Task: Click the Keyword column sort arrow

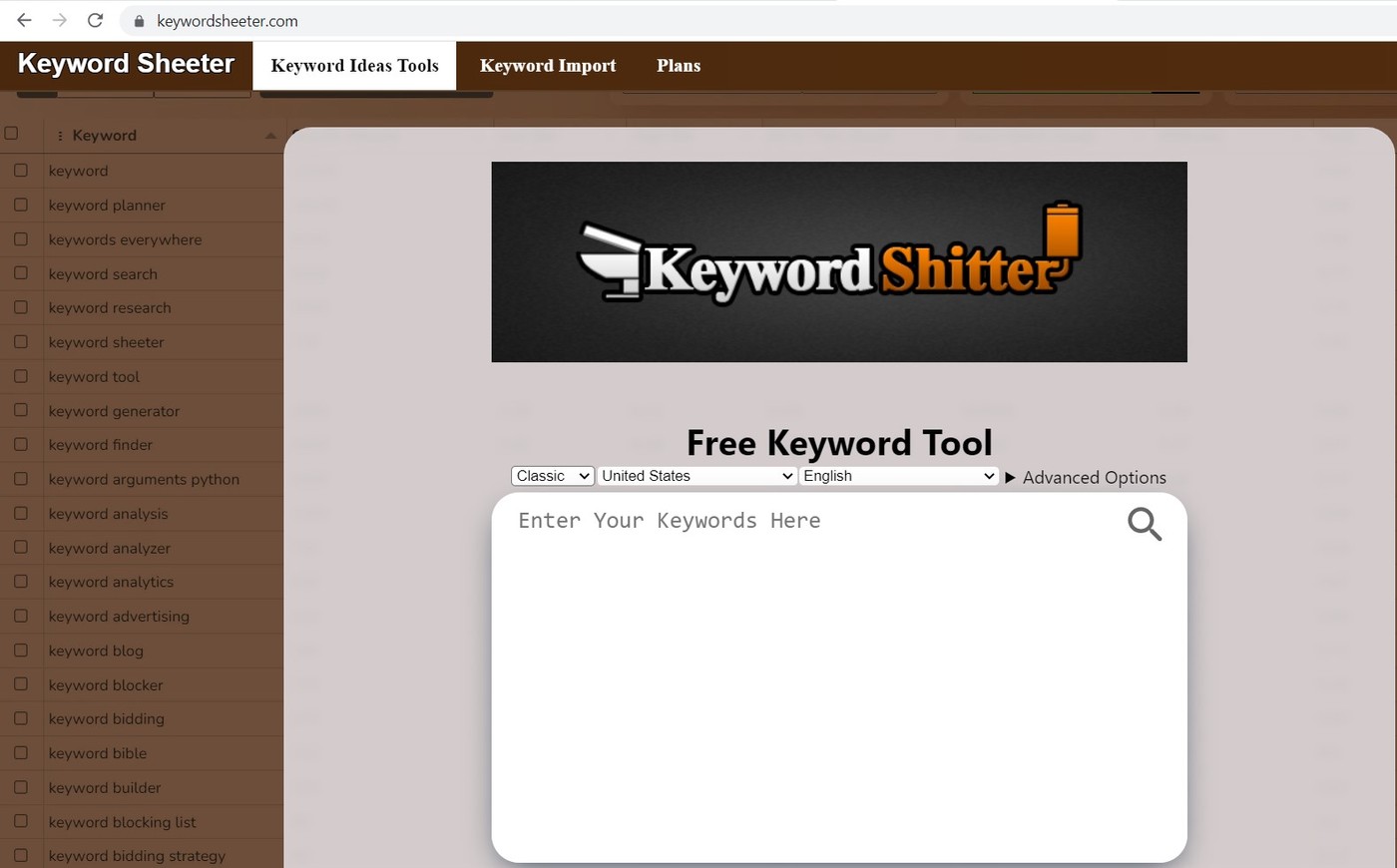Action: click(270, 136)
